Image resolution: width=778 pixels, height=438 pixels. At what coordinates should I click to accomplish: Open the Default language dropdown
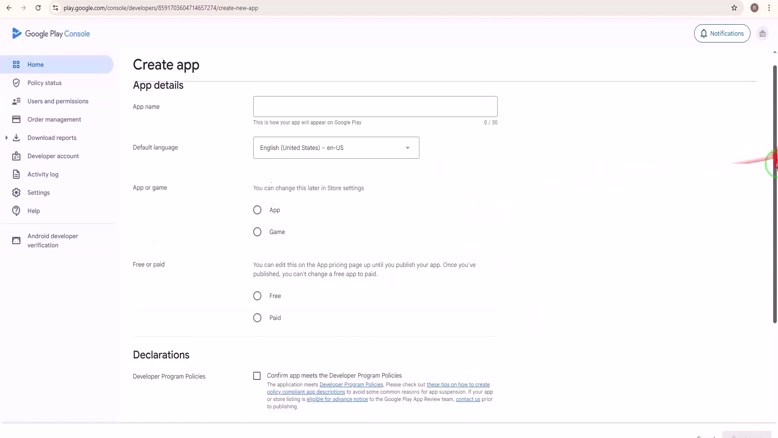pyautogui.click(x=336, y=148)
